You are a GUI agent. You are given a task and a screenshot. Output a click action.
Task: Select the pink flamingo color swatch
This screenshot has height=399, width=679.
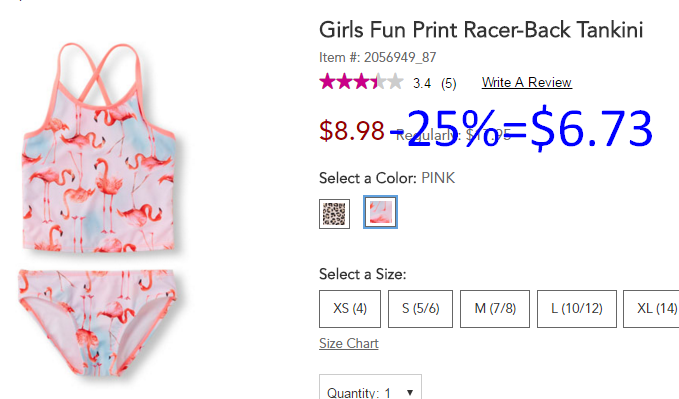pos(380,212)
